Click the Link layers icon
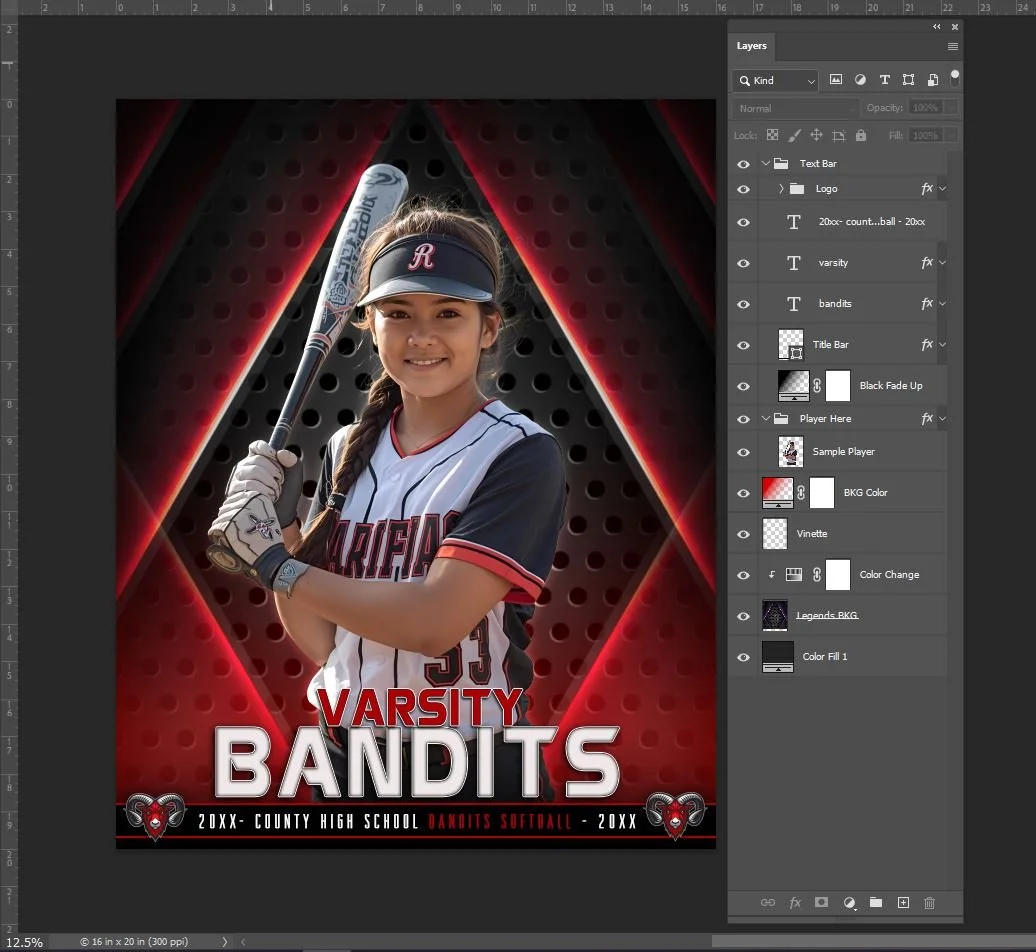 tap(768, 902)
